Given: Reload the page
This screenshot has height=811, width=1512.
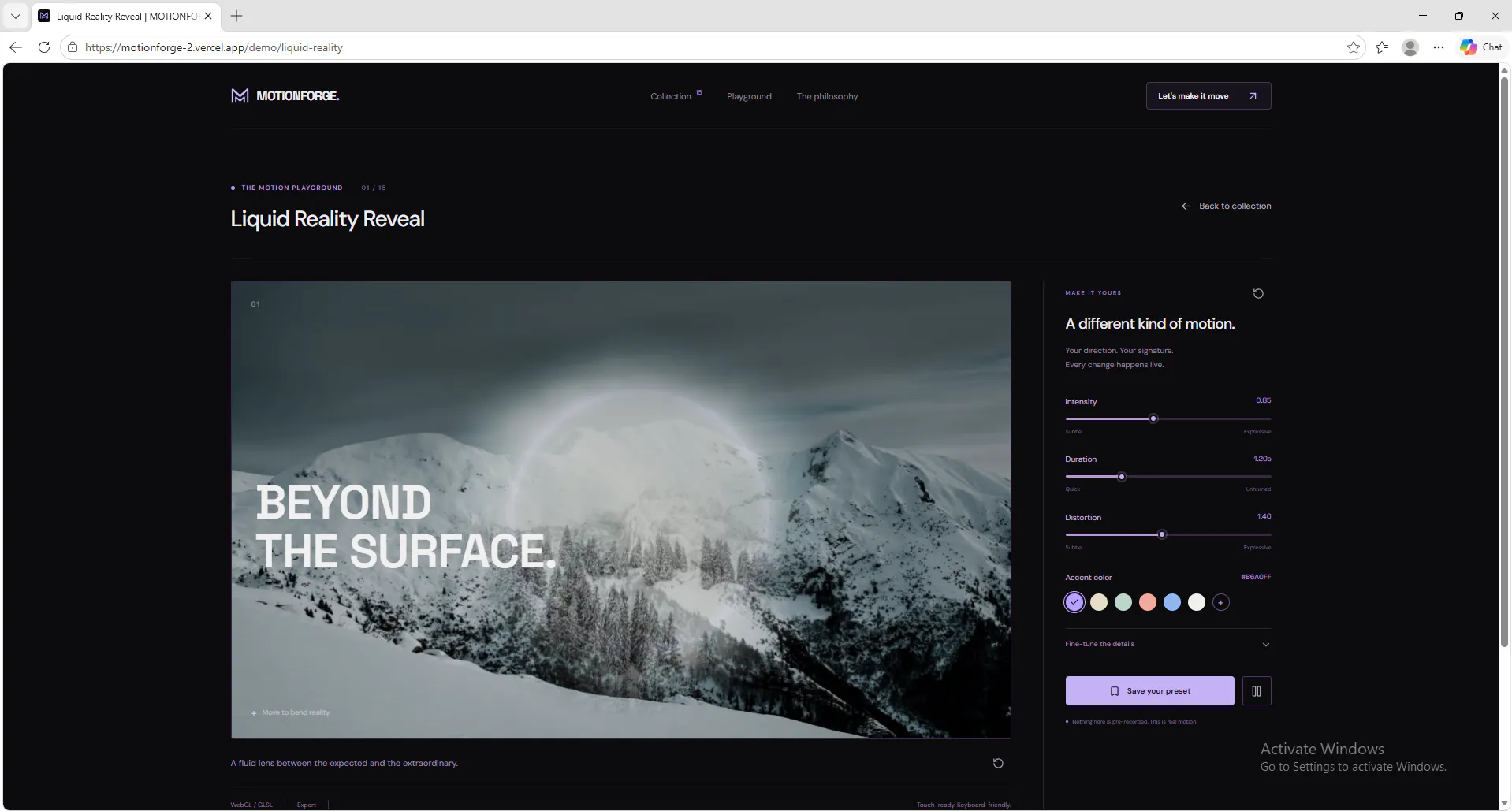Looking at the screenshot, I should [44, 47].
